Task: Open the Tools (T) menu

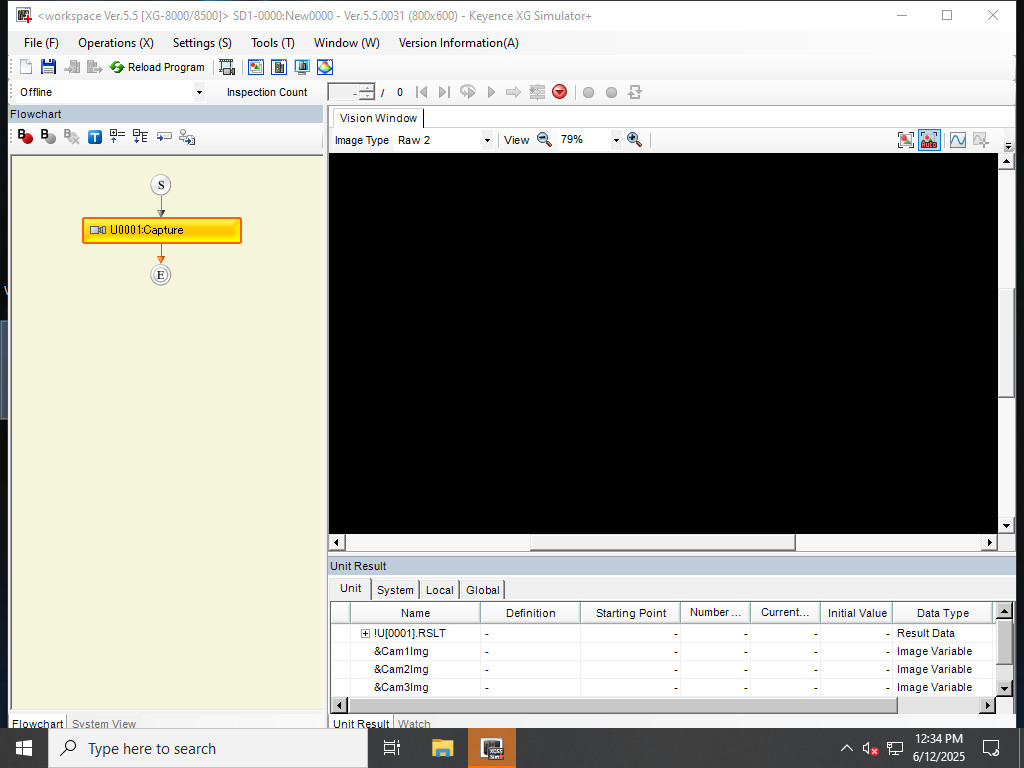Action: [x=272, y=43]
